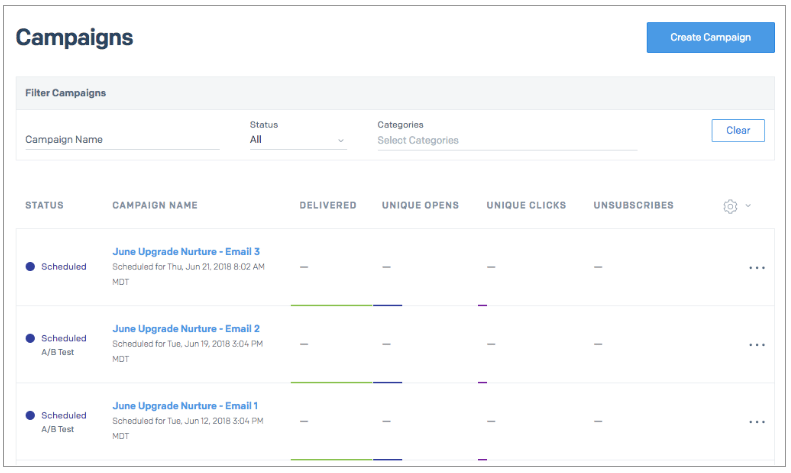Click Scheduled status dot for Email 2
Screen dimensions: 791x473
30,338
